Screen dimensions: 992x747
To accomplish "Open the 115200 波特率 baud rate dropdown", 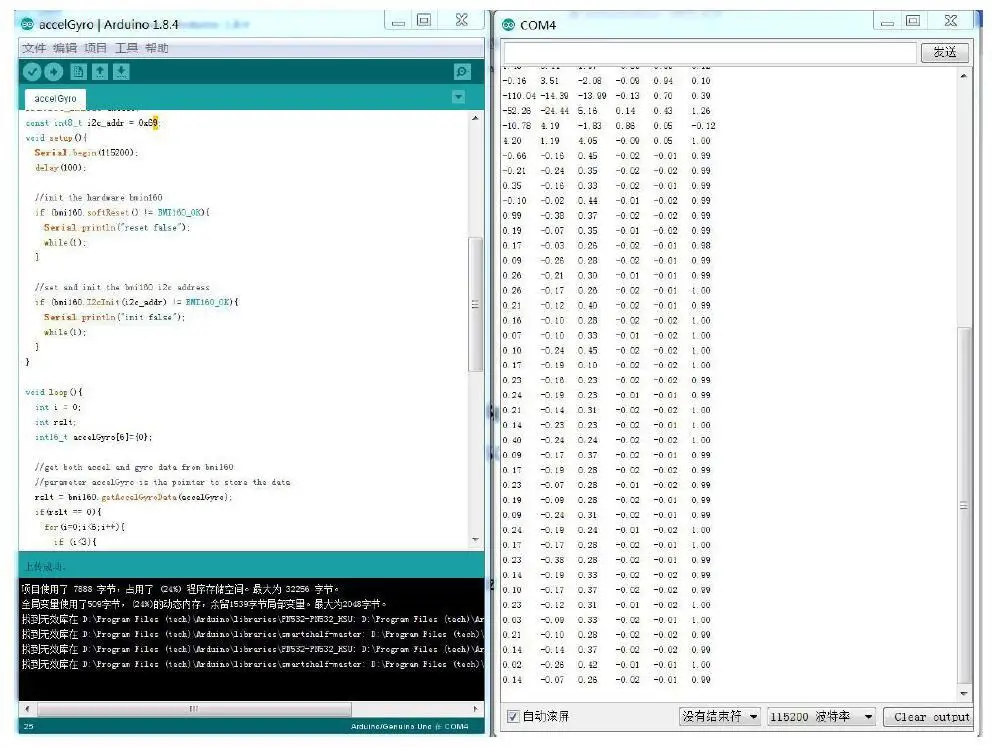I will coord(821,717).
